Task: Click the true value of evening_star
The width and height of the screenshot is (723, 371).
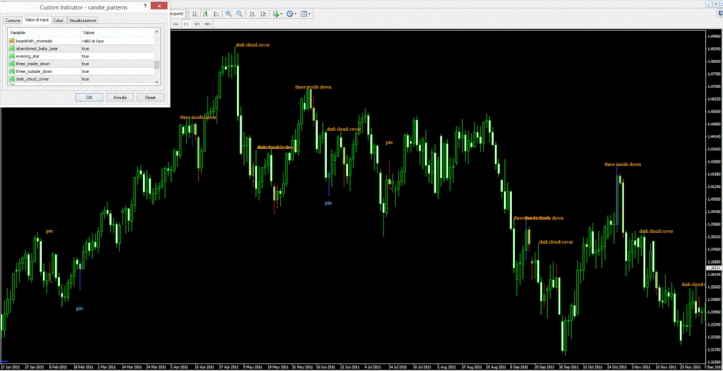Action: (x=117, y=56)
